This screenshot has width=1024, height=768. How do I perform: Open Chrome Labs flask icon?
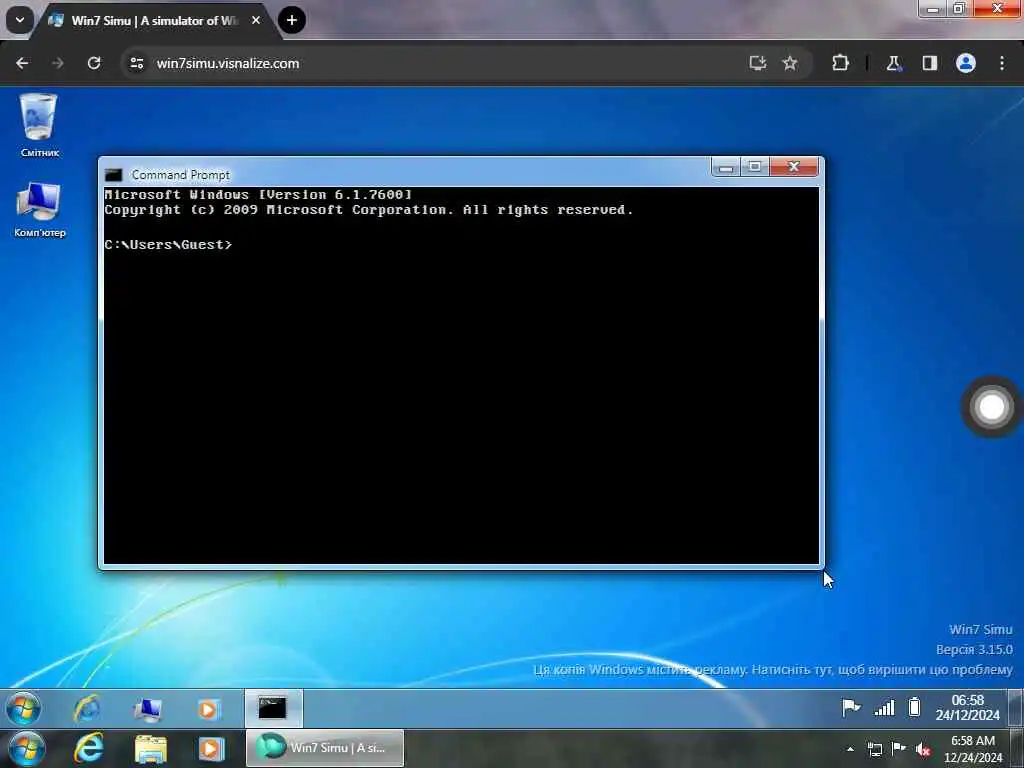pos(893,63)
